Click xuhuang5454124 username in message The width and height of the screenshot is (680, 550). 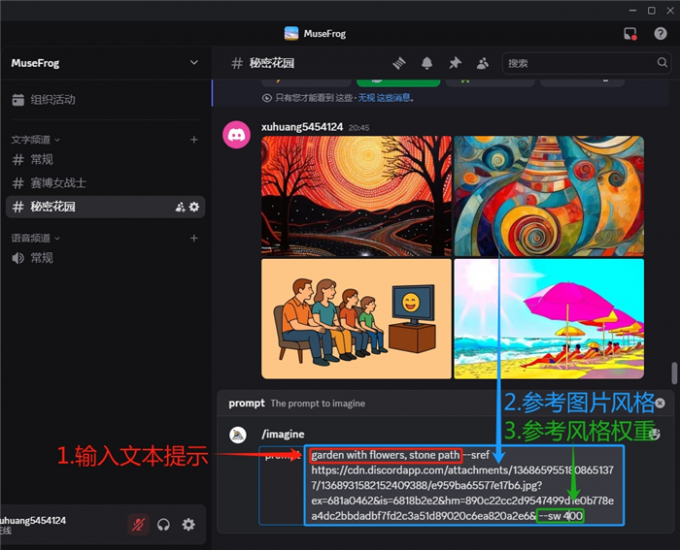pos(302,127)
